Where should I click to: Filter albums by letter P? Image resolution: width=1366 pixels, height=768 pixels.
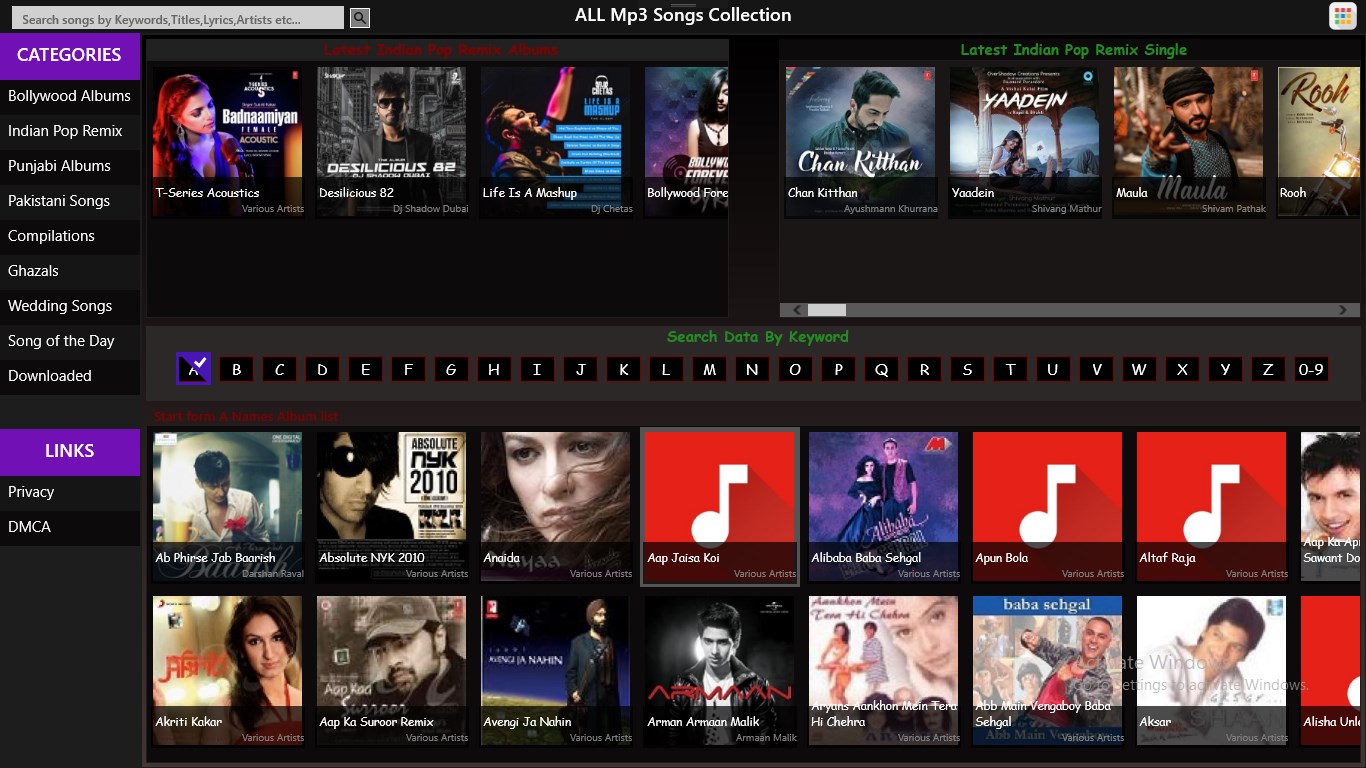[838, 370]
